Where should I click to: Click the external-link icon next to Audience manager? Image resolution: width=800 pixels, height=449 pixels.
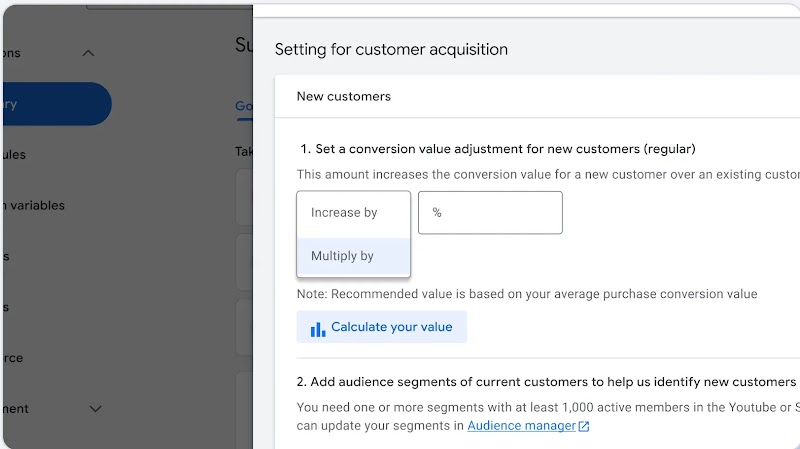pyautogui.click(x=584, y=427)
